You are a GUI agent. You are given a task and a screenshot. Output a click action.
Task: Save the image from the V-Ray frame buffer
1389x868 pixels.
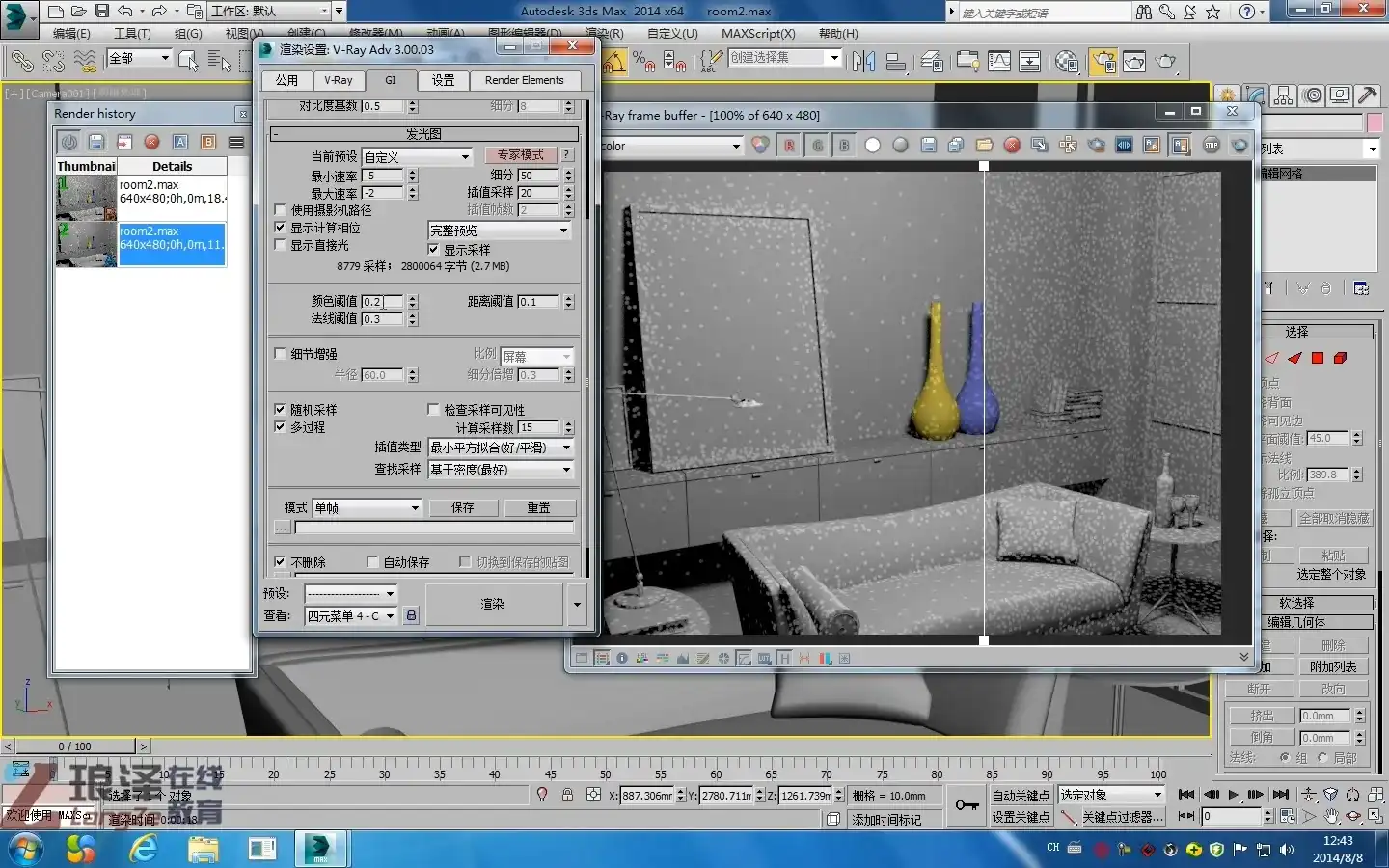[930, 146]
